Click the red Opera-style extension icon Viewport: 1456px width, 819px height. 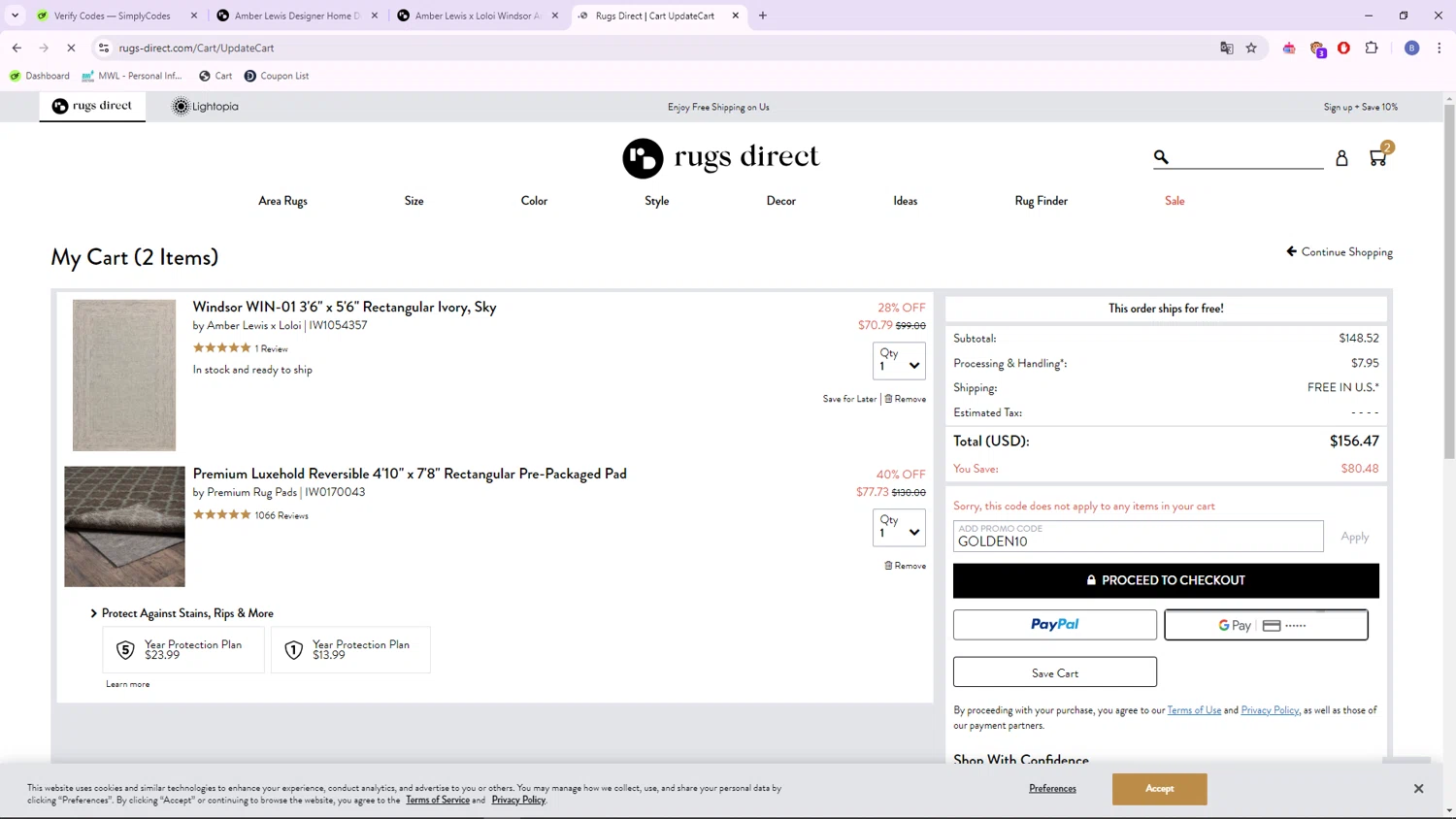[x=1344, y=48]
